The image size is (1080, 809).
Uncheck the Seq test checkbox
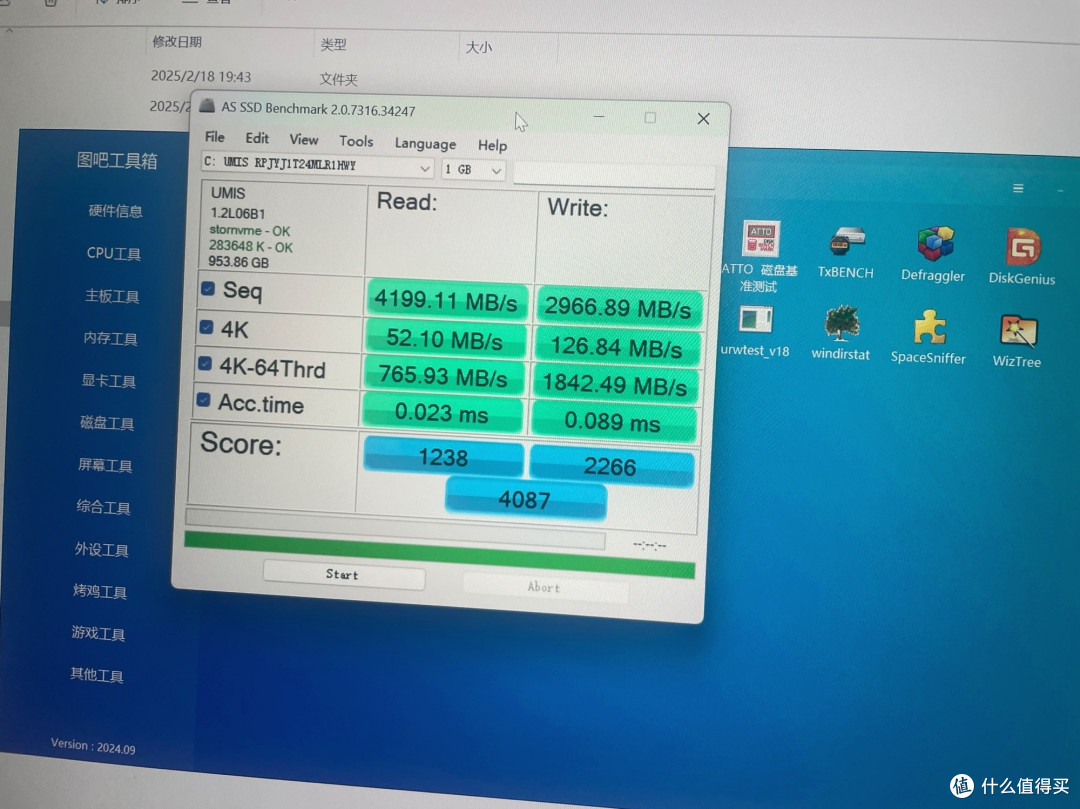(x=208, y=288)
